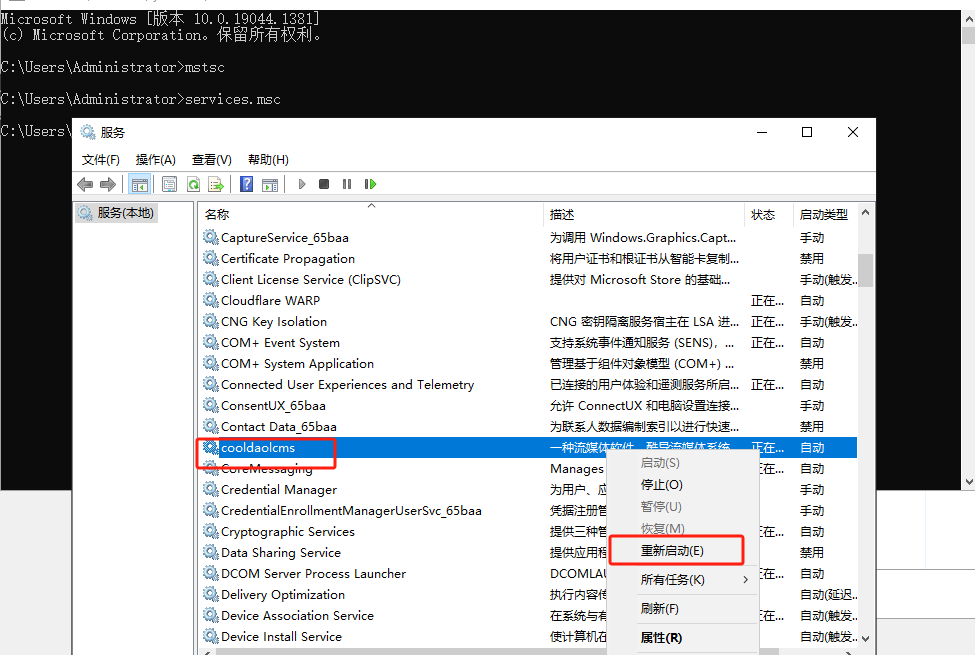Image resolution: width=975 pixels, height=655 pixels.
Task: Open the 操作(A) menu
Action: pos(155,159)
